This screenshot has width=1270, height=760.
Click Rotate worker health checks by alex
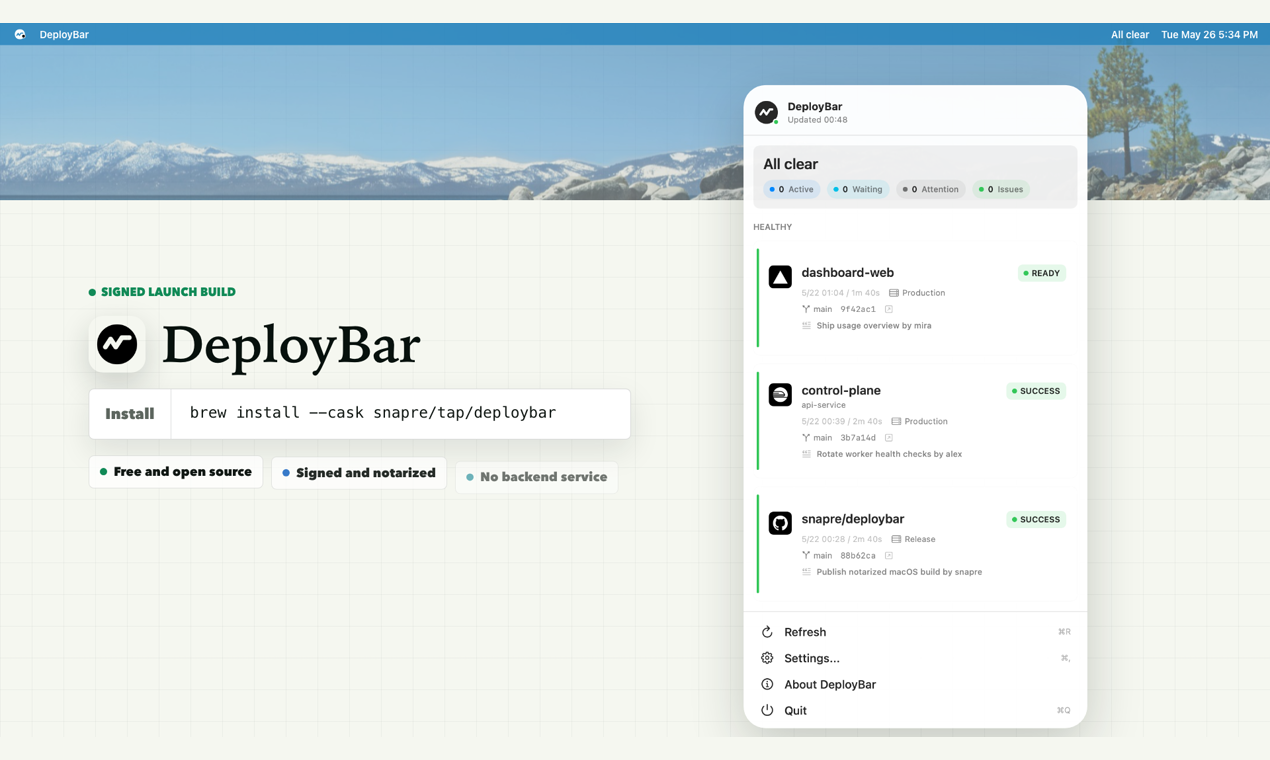click(889, 454)
